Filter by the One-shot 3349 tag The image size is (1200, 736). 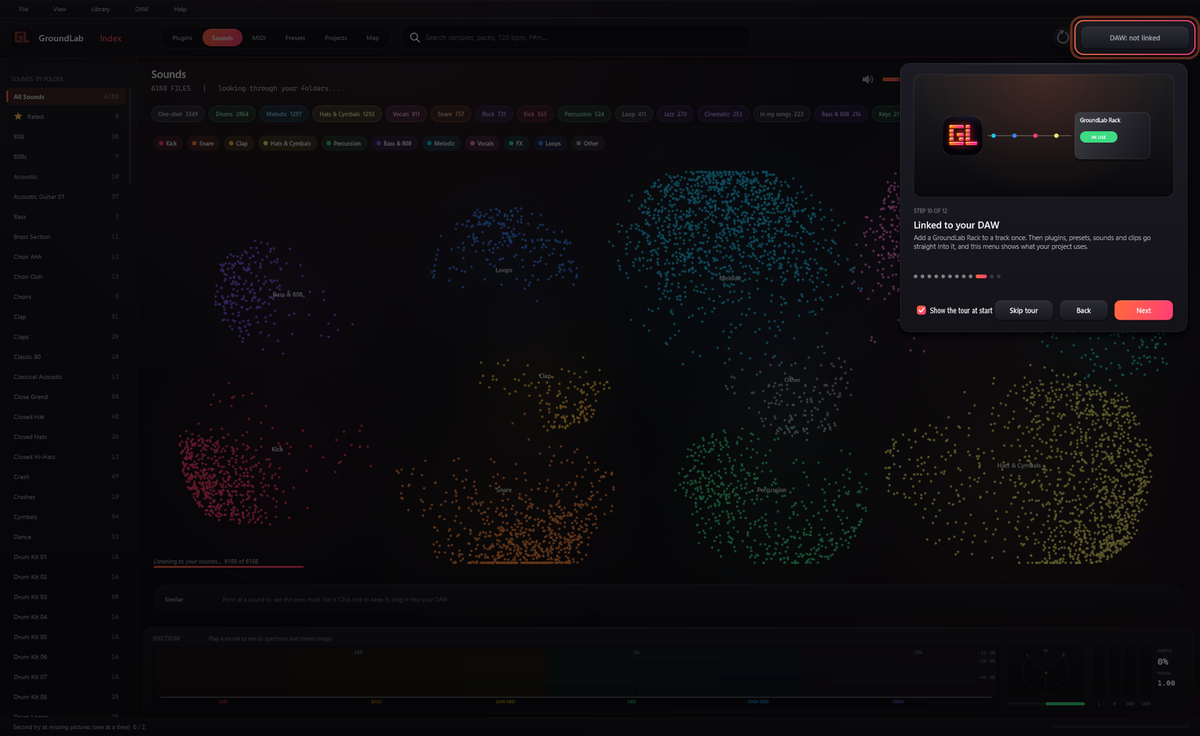[x=178, y=114]
